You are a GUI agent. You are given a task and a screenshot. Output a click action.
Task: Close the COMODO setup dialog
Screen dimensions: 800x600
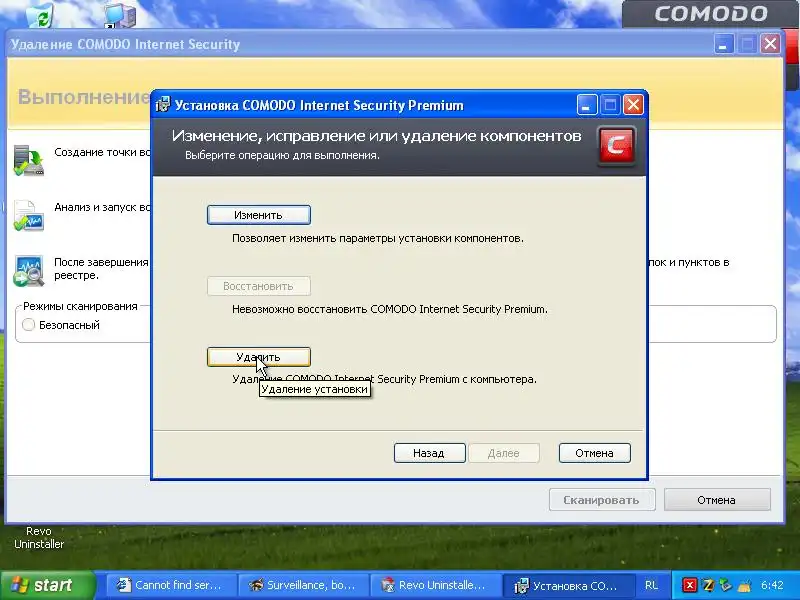click(x=634, y=105)
